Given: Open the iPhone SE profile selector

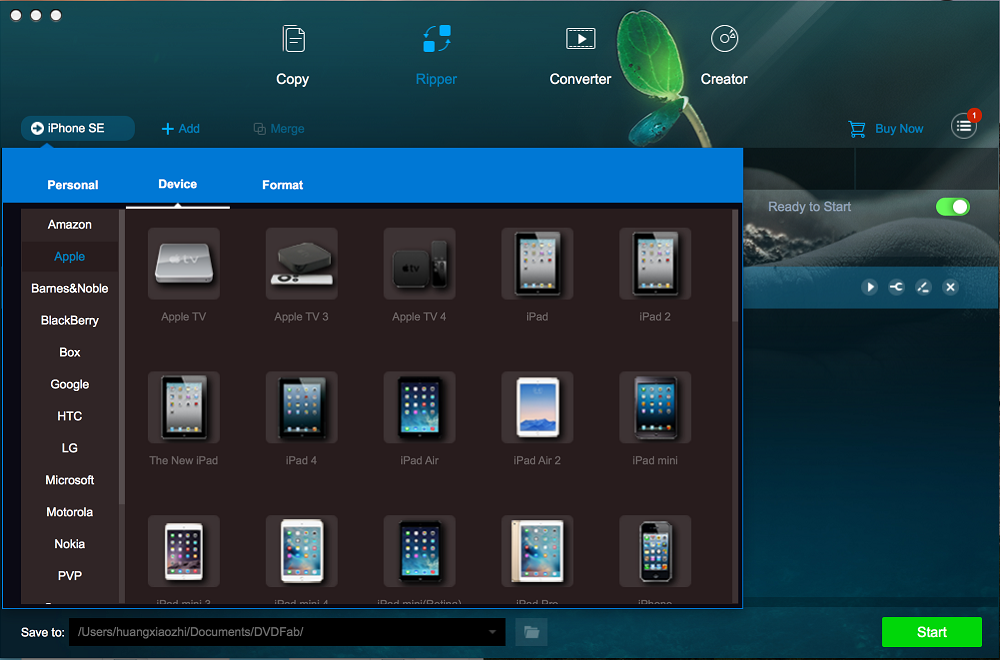Looking at the screenshot, I should [x=77, y=128].
